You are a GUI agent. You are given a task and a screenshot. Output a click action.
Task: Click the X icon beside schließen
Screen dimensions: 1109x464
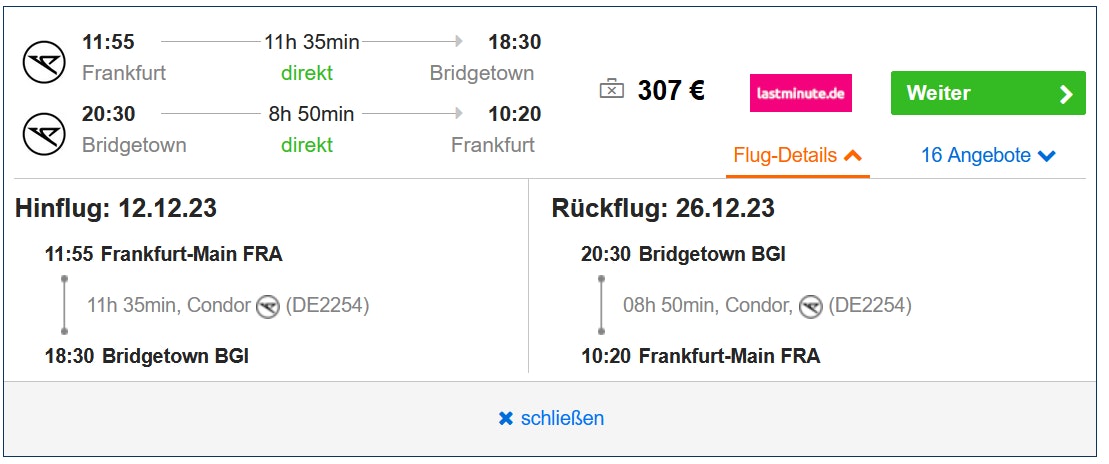pos(506,418)
